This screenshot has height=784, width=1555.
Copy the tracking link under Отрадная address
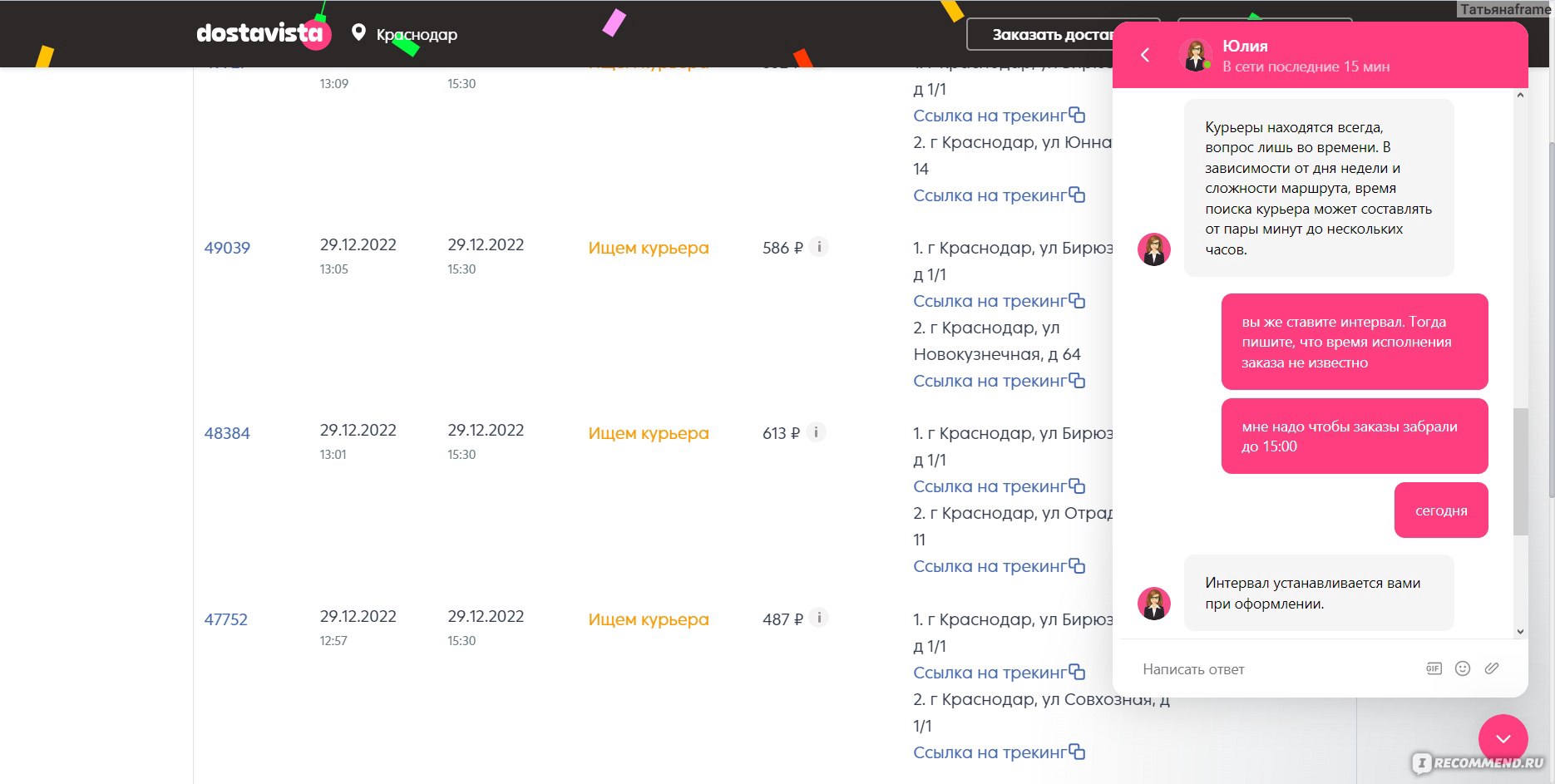[x=1077, y=566]
